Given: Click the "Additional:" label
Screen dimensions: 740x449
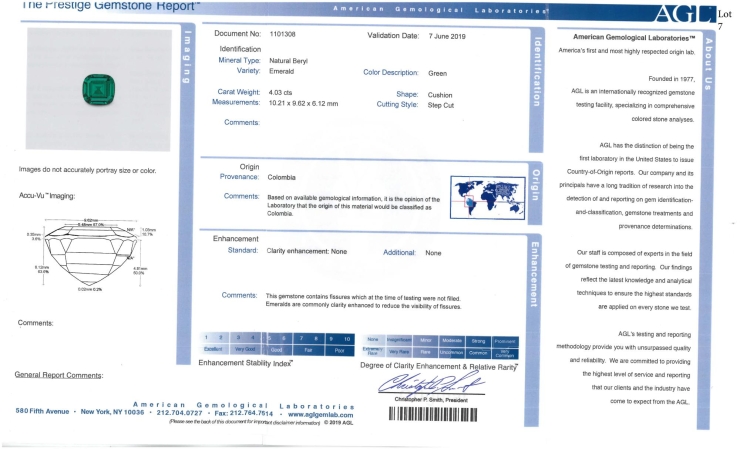Looking at the screenshot, I should 399,253.
